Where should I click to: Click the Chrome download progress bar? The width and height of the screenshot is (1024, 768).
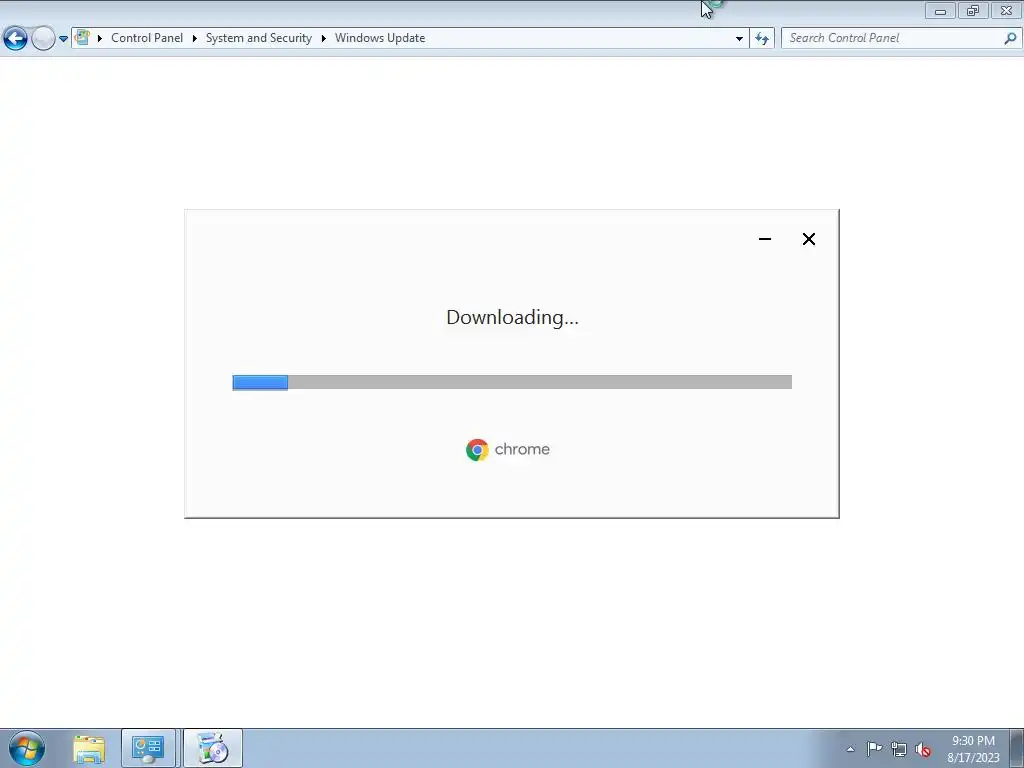(x=512, y=382)
